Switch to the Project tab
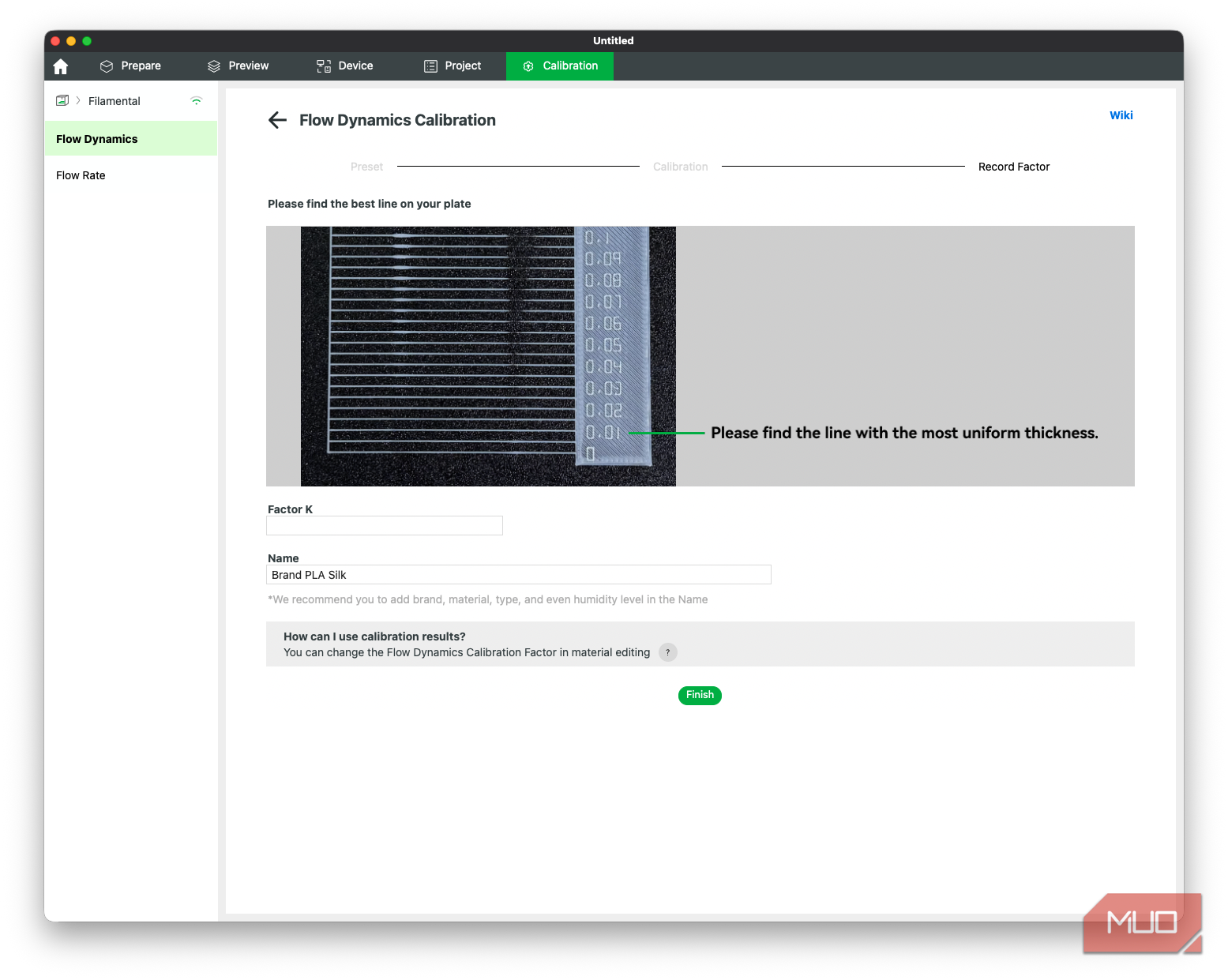This screenshot has height=980, width=1228. 453,66
